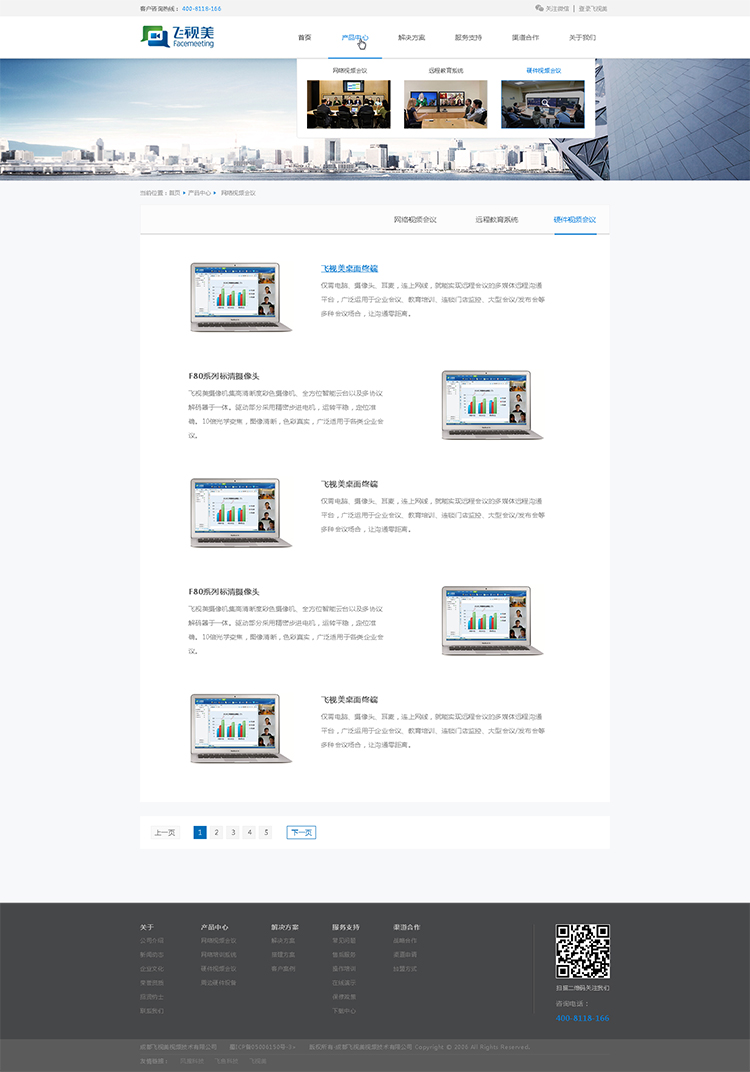The height and width of the screenshot is (1072, 750).
Task: Open 服务支持 in the top navigation
Action: (x=468, y=37)
